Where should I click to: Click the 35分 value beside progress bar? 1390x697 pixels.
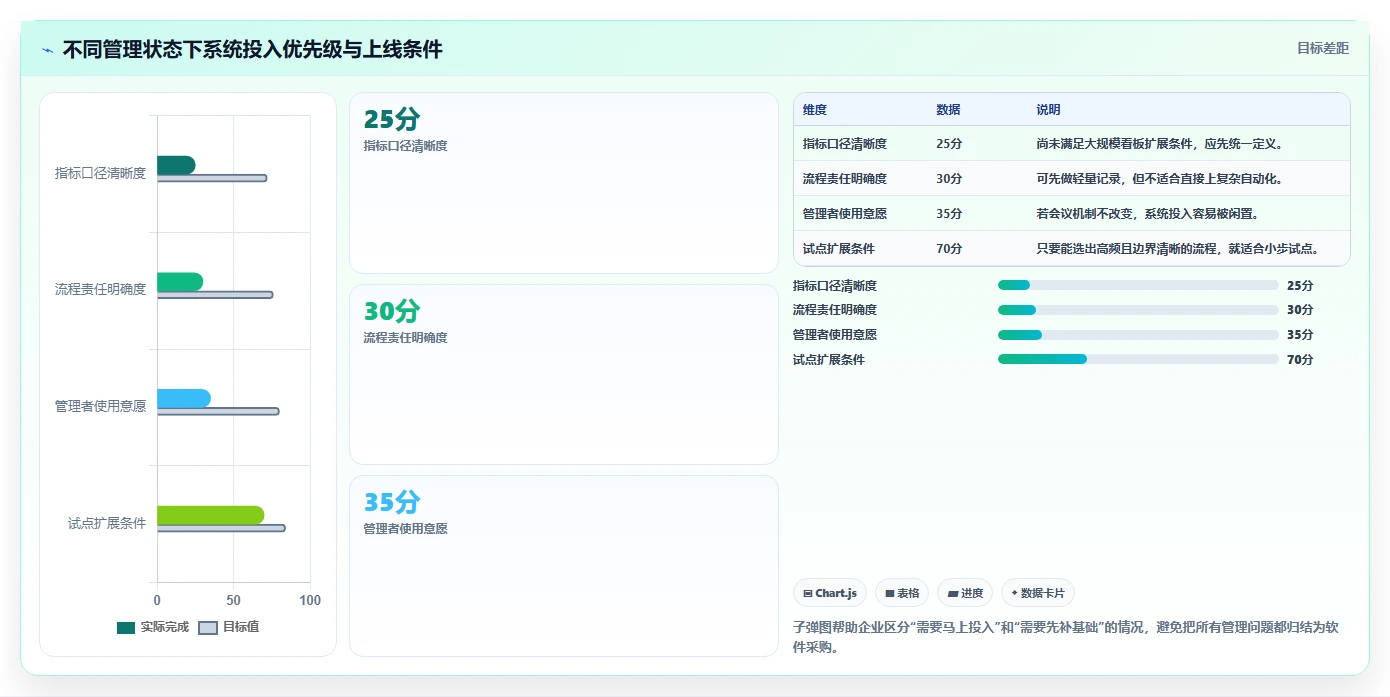pos(1300,335)
